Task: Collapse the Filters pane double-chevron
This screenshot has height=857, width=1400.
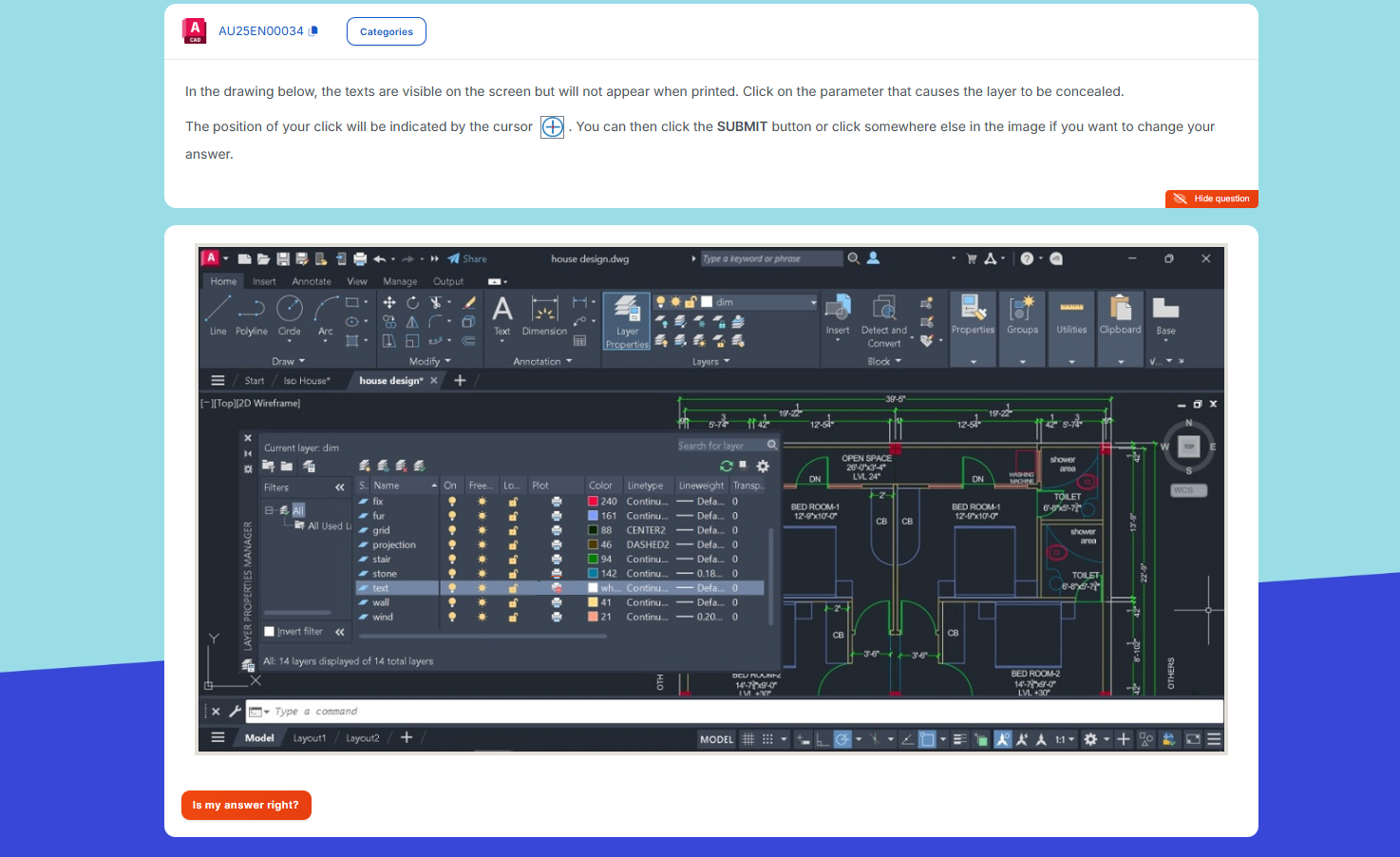Action: tap(339, 487)
